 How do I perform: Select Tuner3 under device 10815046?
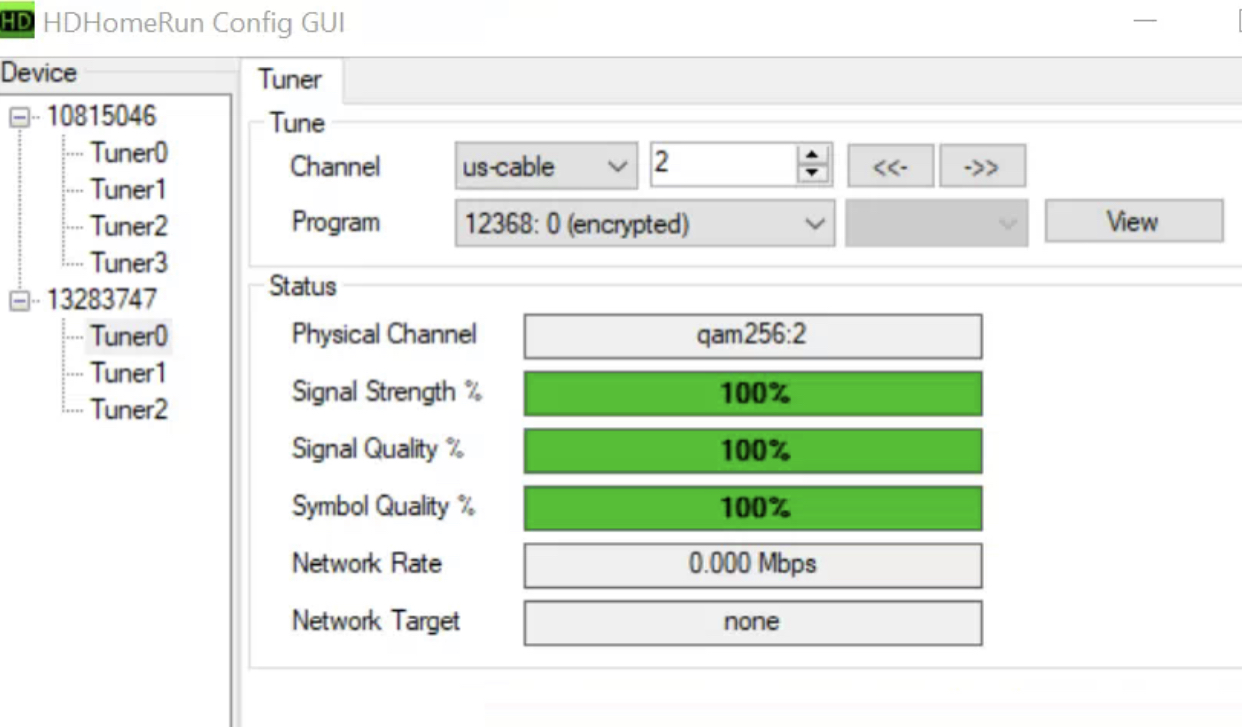pyautogui.click(x=128, y=264)
